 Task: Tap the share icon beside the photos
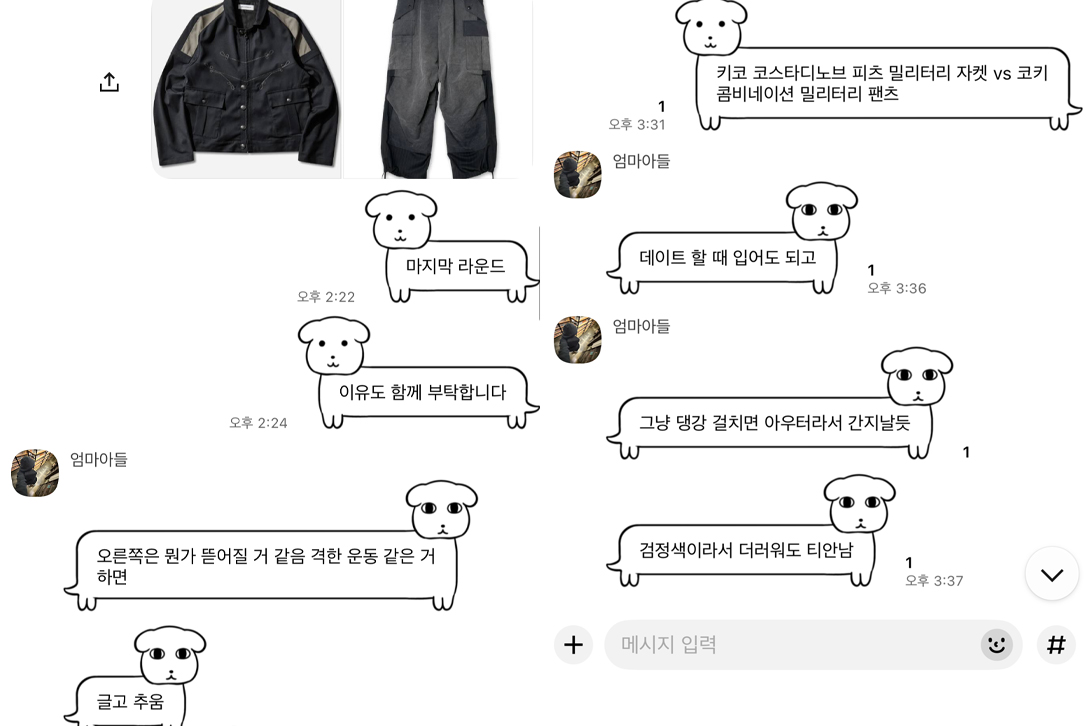[x=109, y=82]
